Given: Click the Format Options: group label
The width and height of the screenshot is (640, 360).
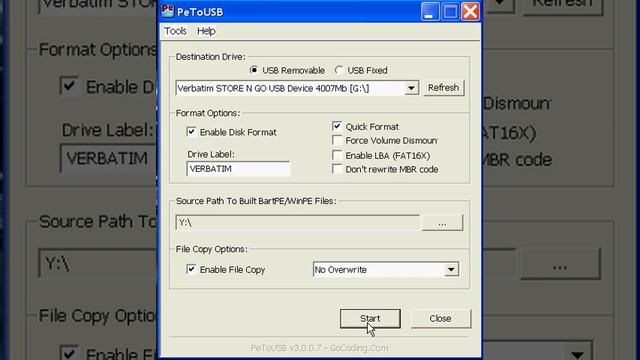Looking at the screenshot, I should pos(208,113).
